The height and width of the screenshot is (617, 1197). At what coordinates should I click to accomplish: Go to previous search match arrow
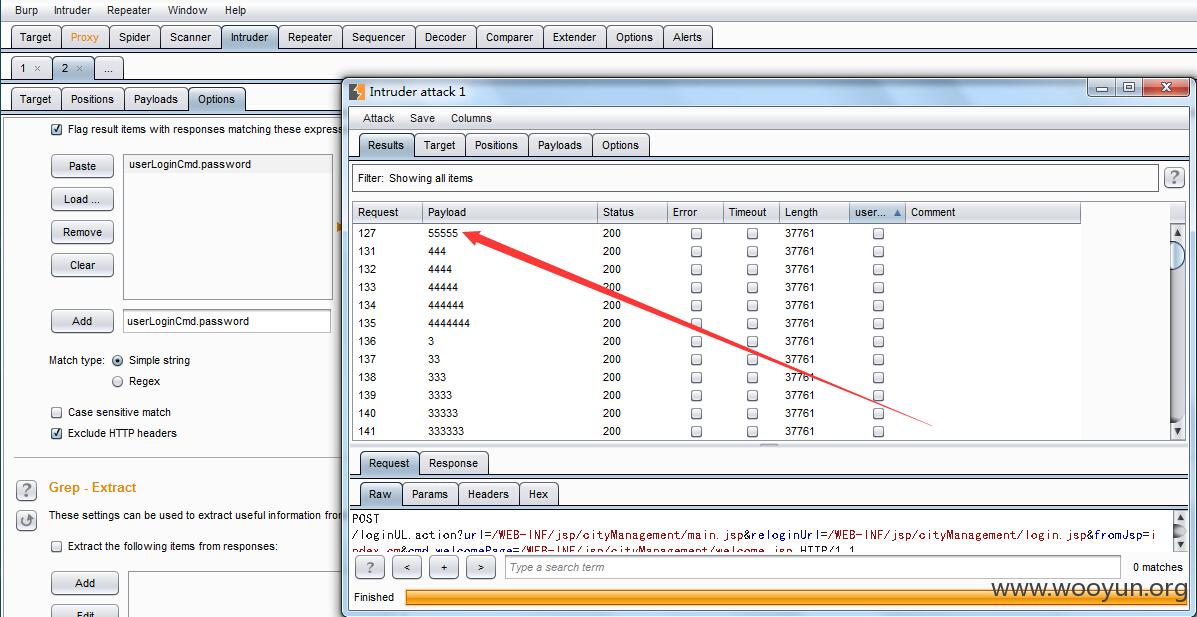coord(407,567)
